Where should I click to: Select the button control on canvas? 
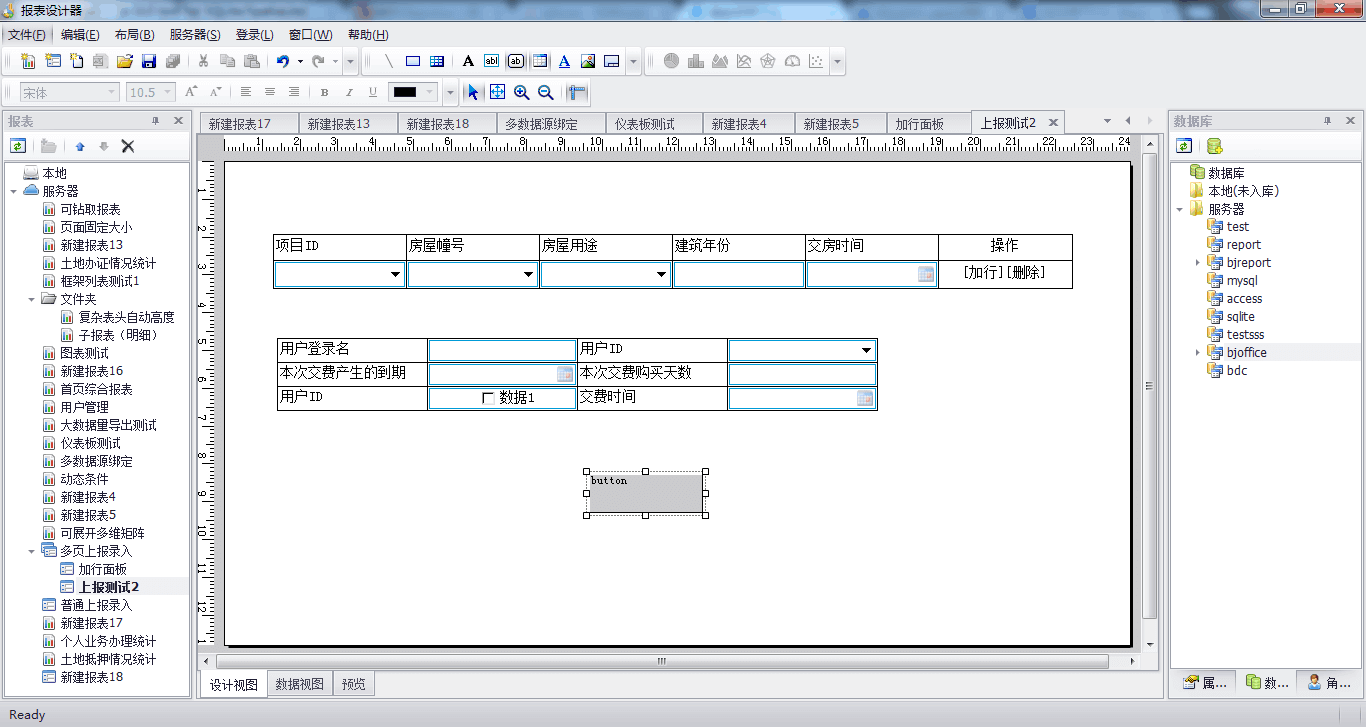coord(645,494)
